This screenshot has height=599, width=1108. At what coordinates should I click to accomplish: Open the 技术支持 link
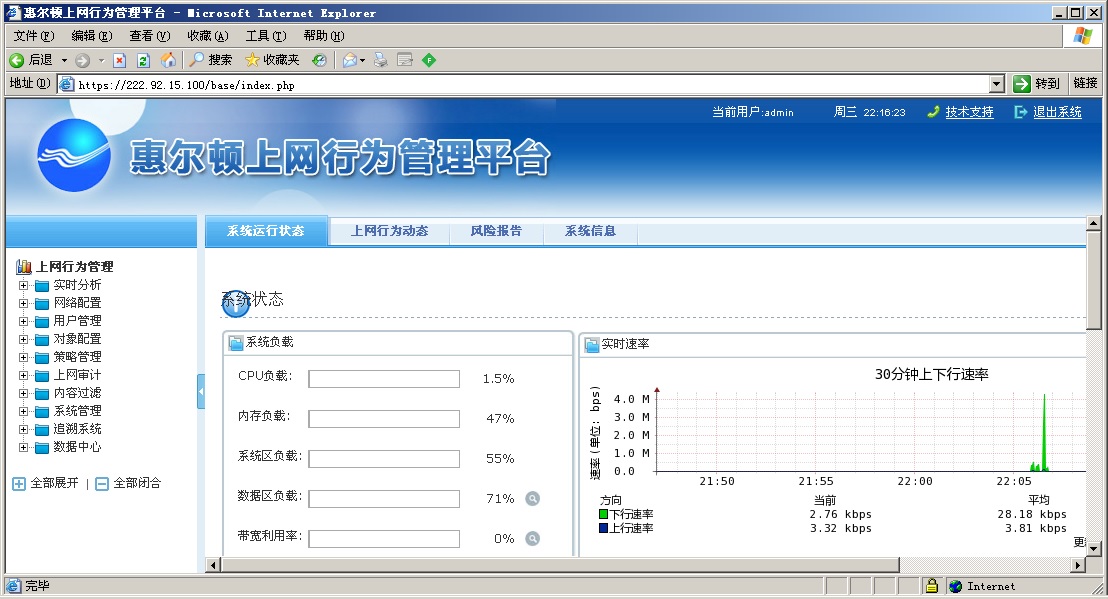970,112
